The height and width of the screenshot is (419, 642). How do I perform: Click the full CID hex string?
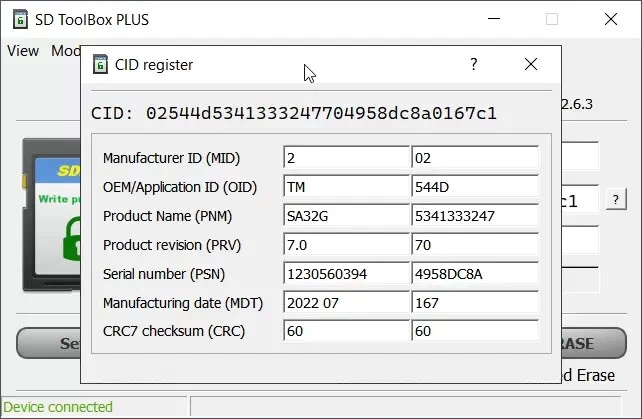[x=321, y=112]
